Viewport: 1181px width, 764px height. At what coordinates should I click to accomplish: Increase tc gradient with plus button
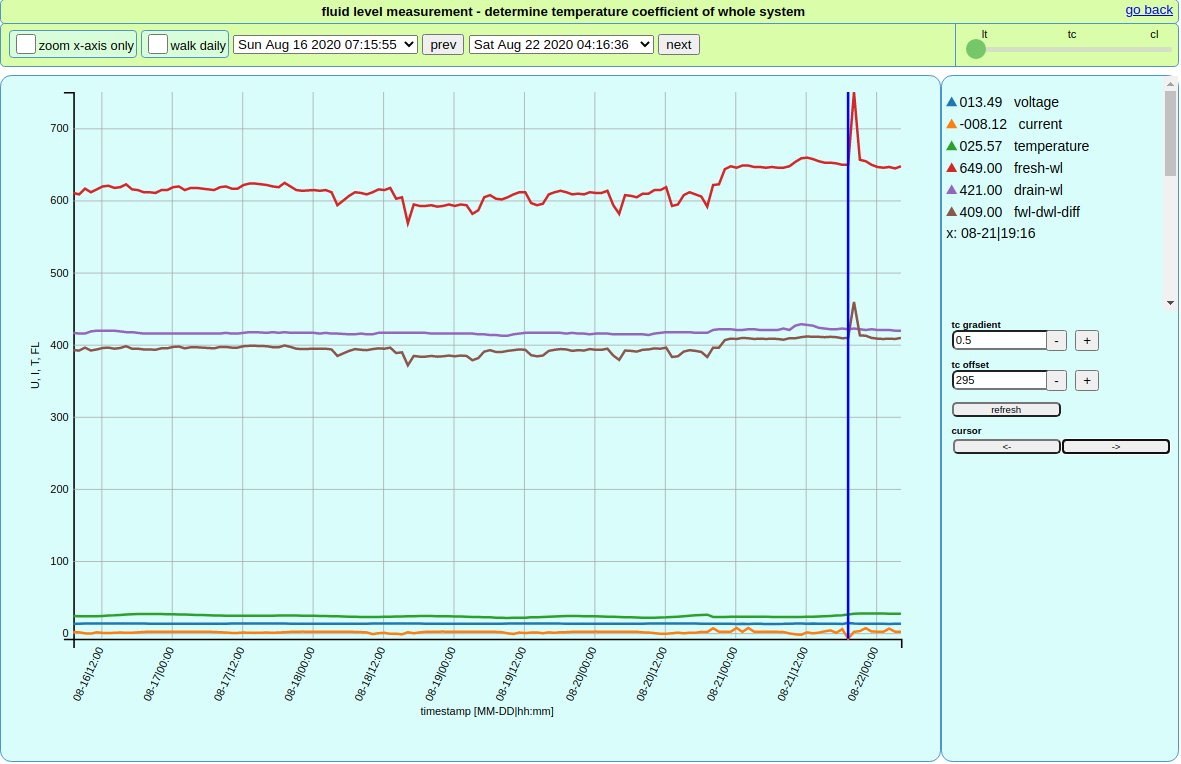tap(1087, 340)
